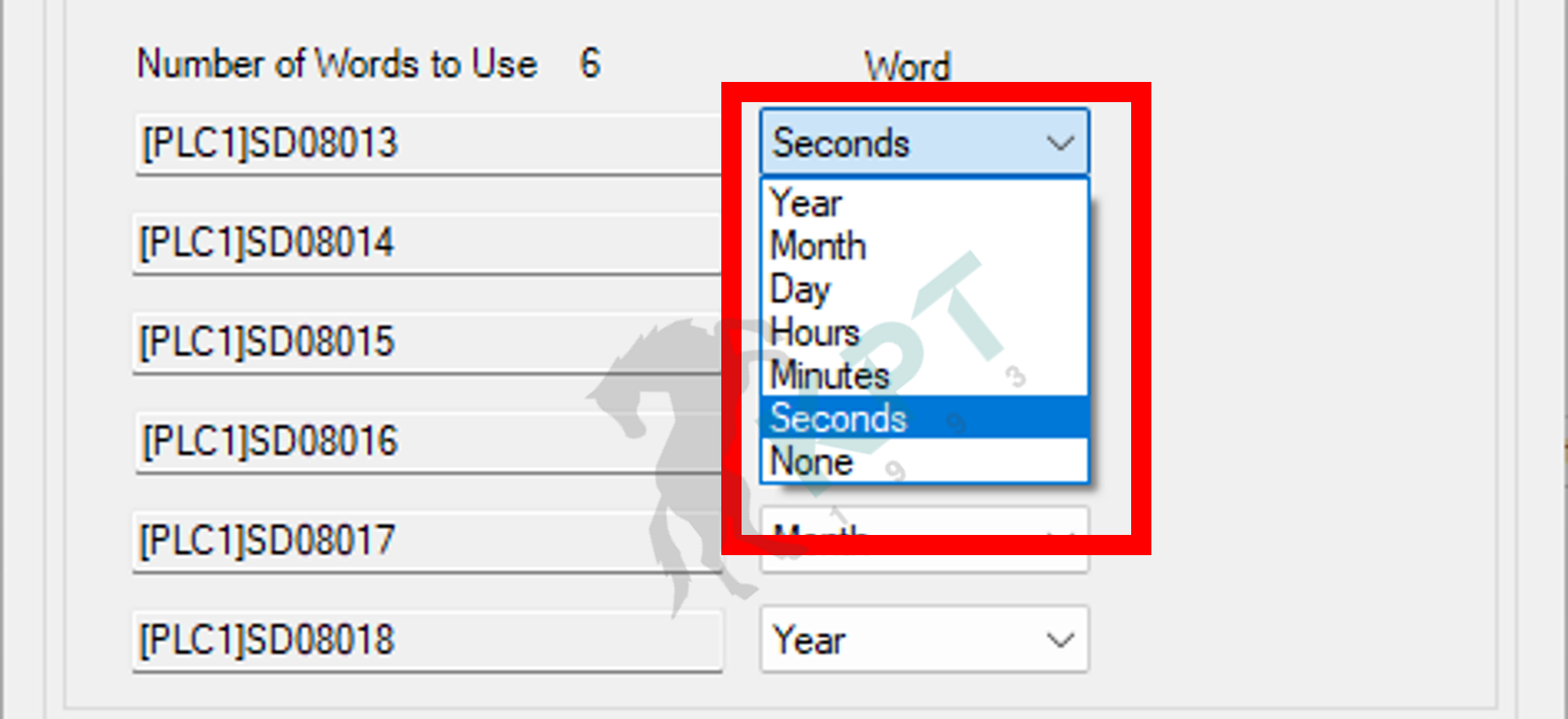Select Year option in open dropdown list
1568x719 pixels.
pos(924,203)
